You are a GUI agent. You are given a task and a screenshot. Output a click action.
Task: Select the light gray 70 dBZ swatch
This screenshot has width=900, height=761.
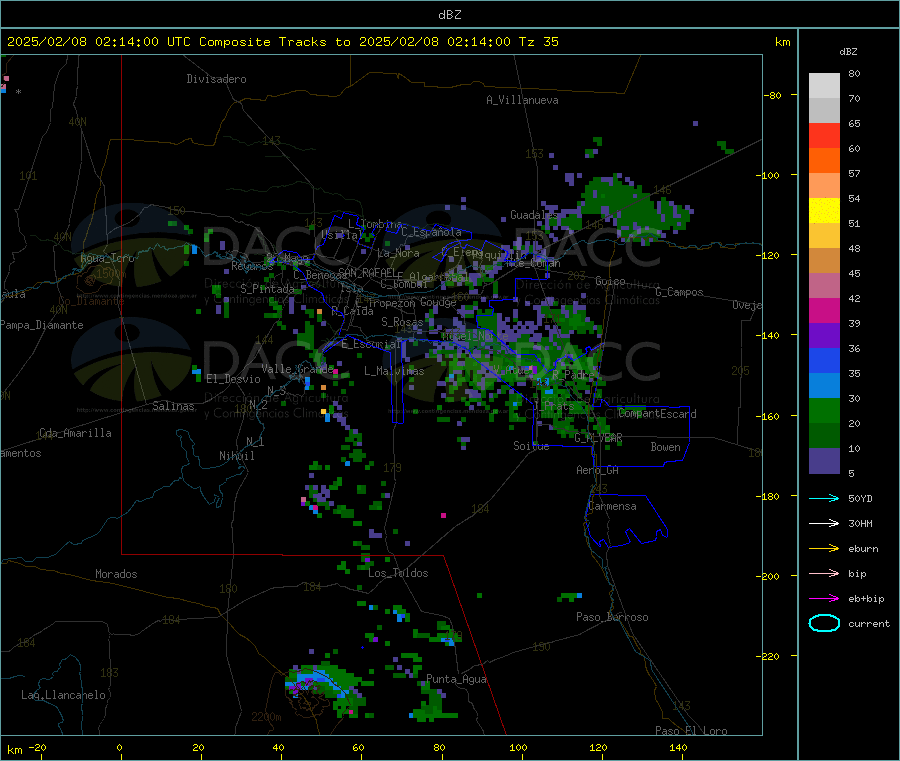coord(824,86)
